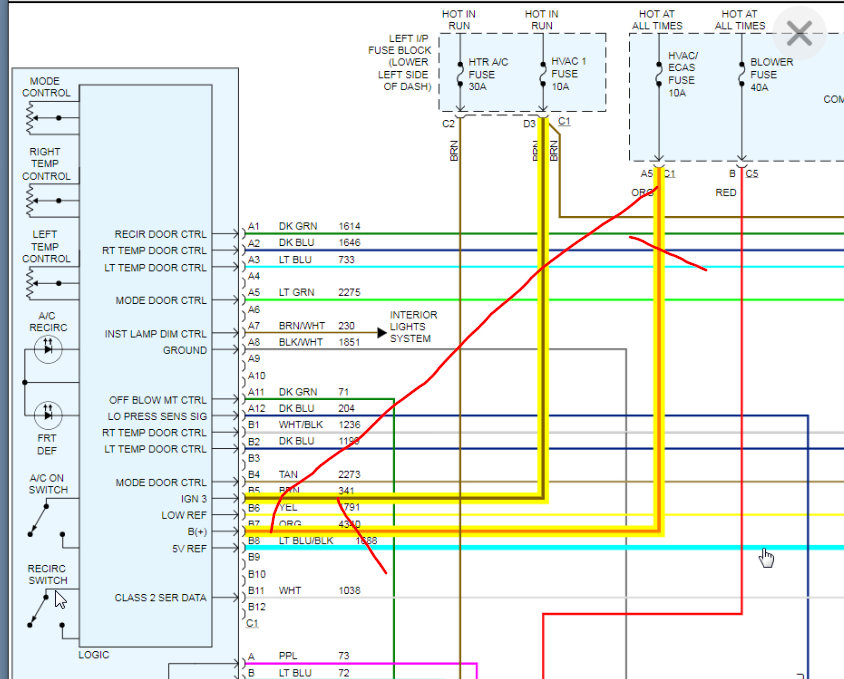Viewport: 844px width, 679px height.
Task: Click the LEFT TEMP CONTROL label
Action: tap(46, 247)
